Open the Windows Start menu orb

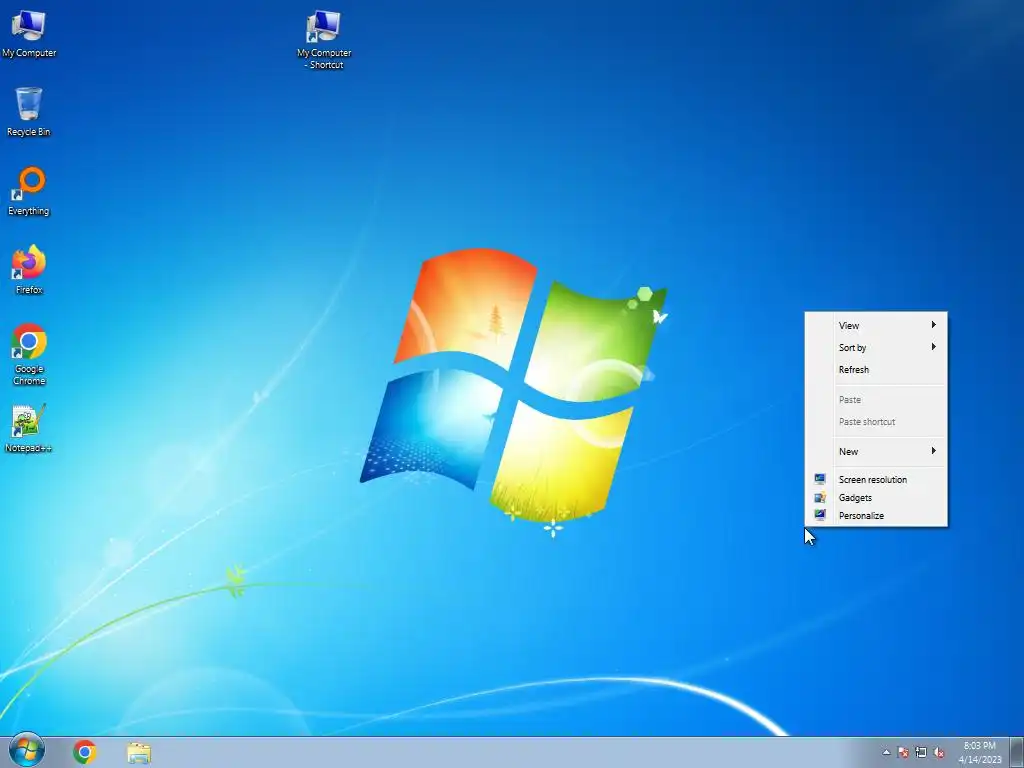click(27, 750)
